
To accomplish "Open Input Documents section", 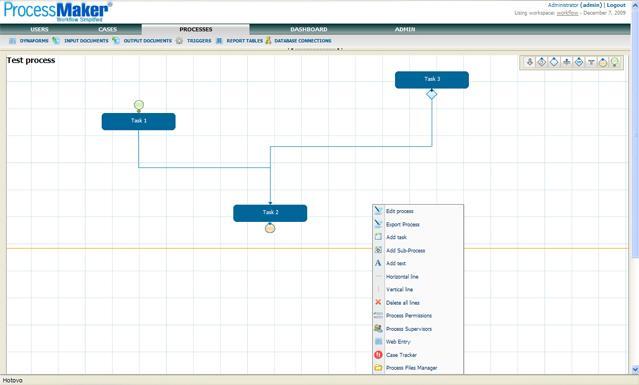I will [x=86, y=41].
